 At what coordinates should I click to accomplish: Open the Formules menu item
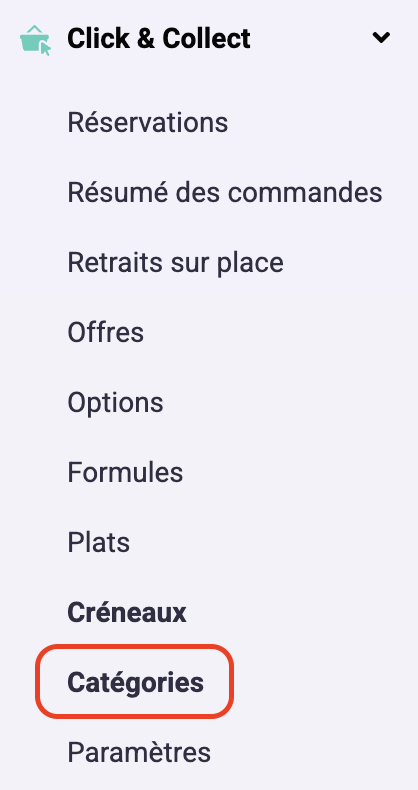tap(125, 473)
